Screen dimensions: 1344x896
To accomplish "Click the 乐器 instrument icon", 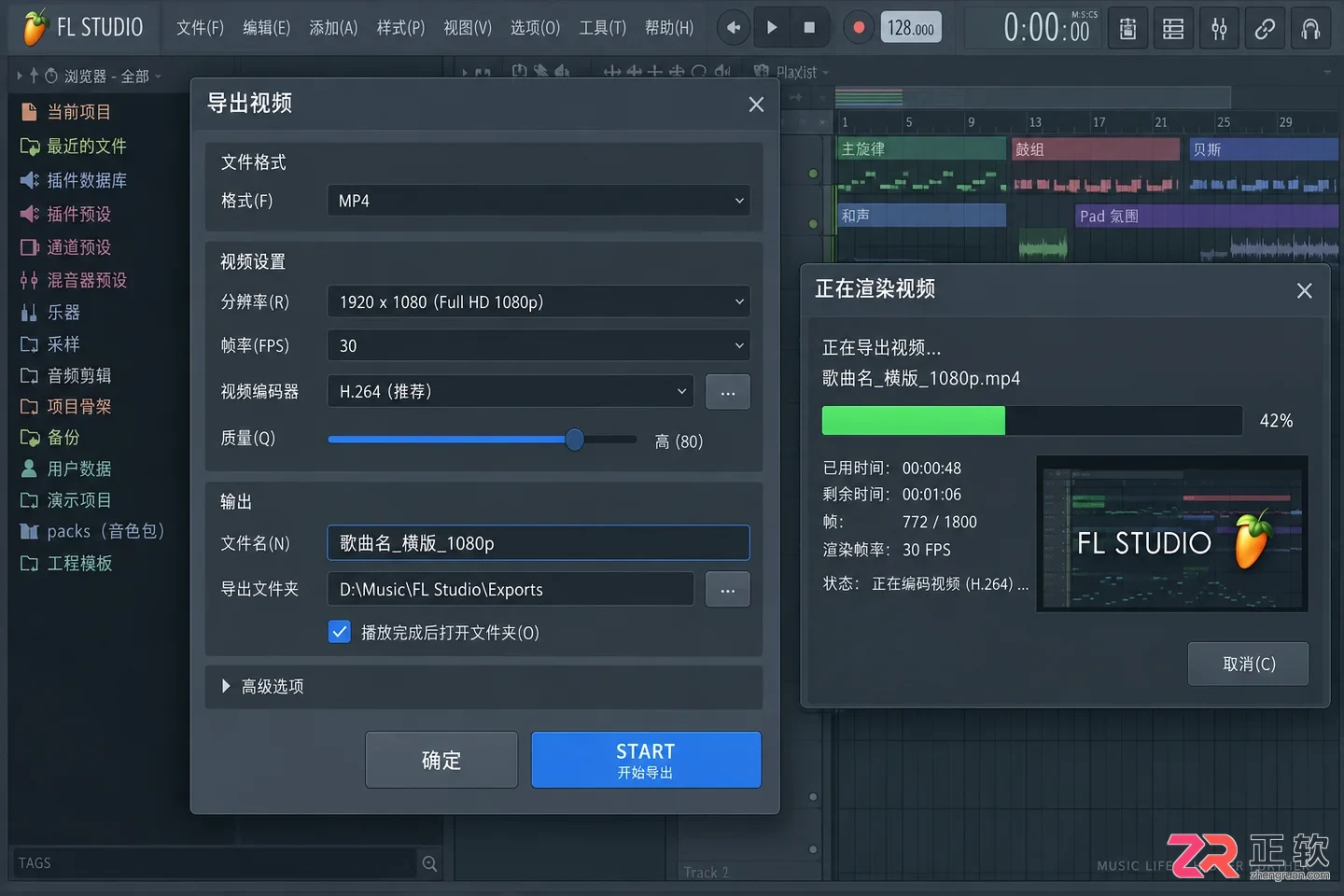I will click(29, 313).
